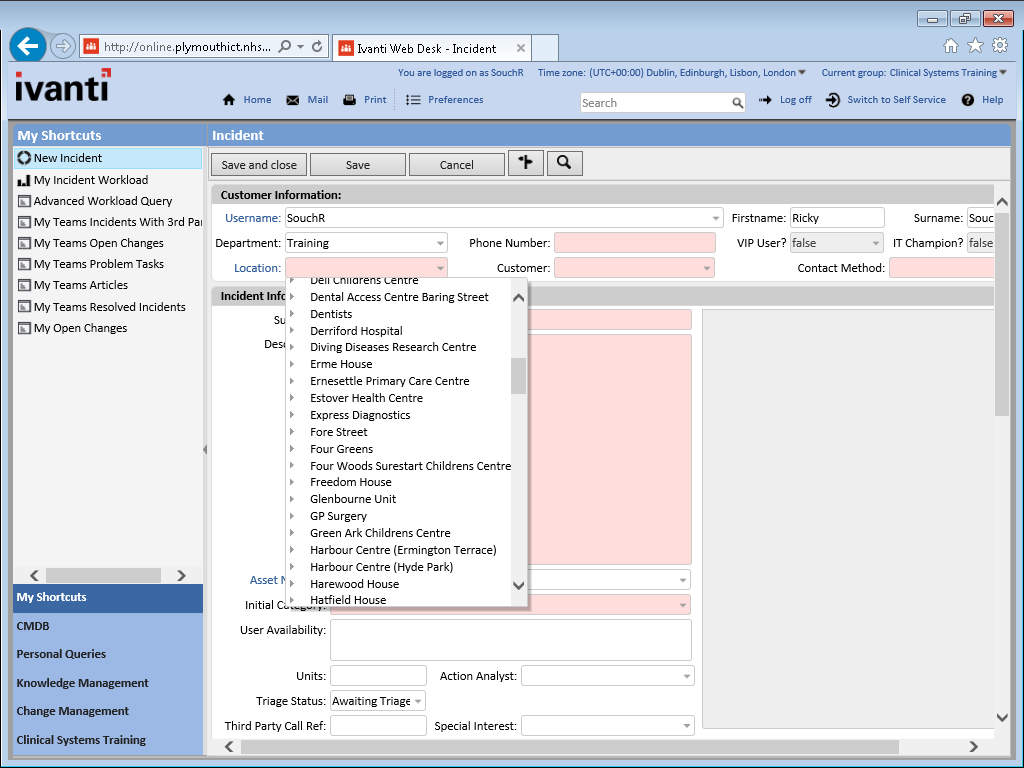
Task: Click the Save and close button
Action: 259,165
